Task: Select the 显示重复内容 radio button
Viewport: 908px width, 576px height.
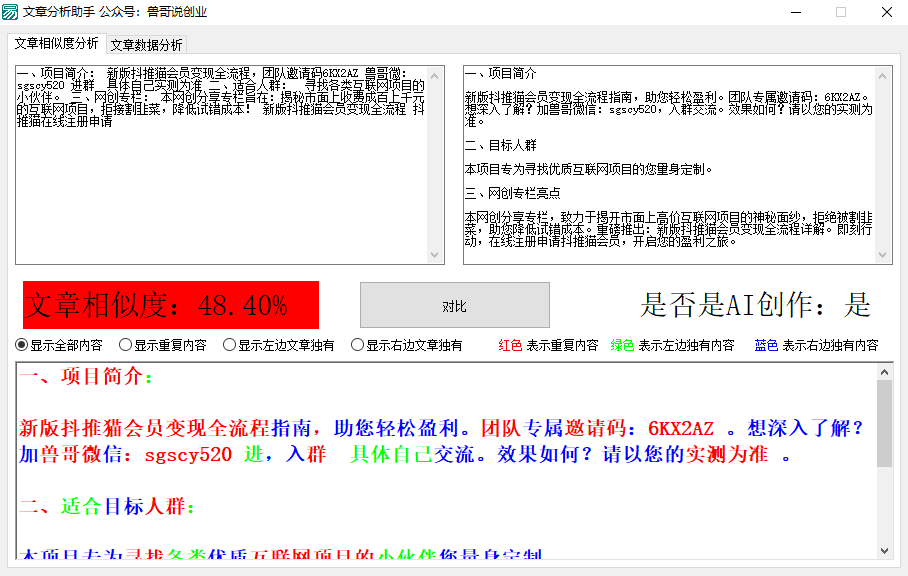Action: click(x=124, y=345)
